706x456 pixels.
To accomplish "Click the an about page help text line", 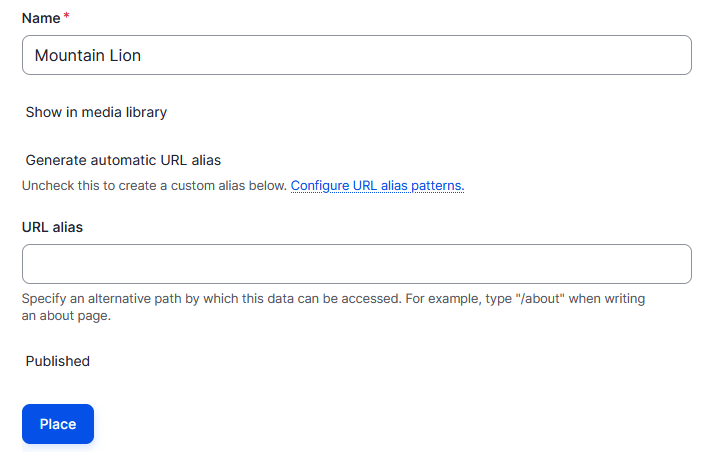I will 66,316.
